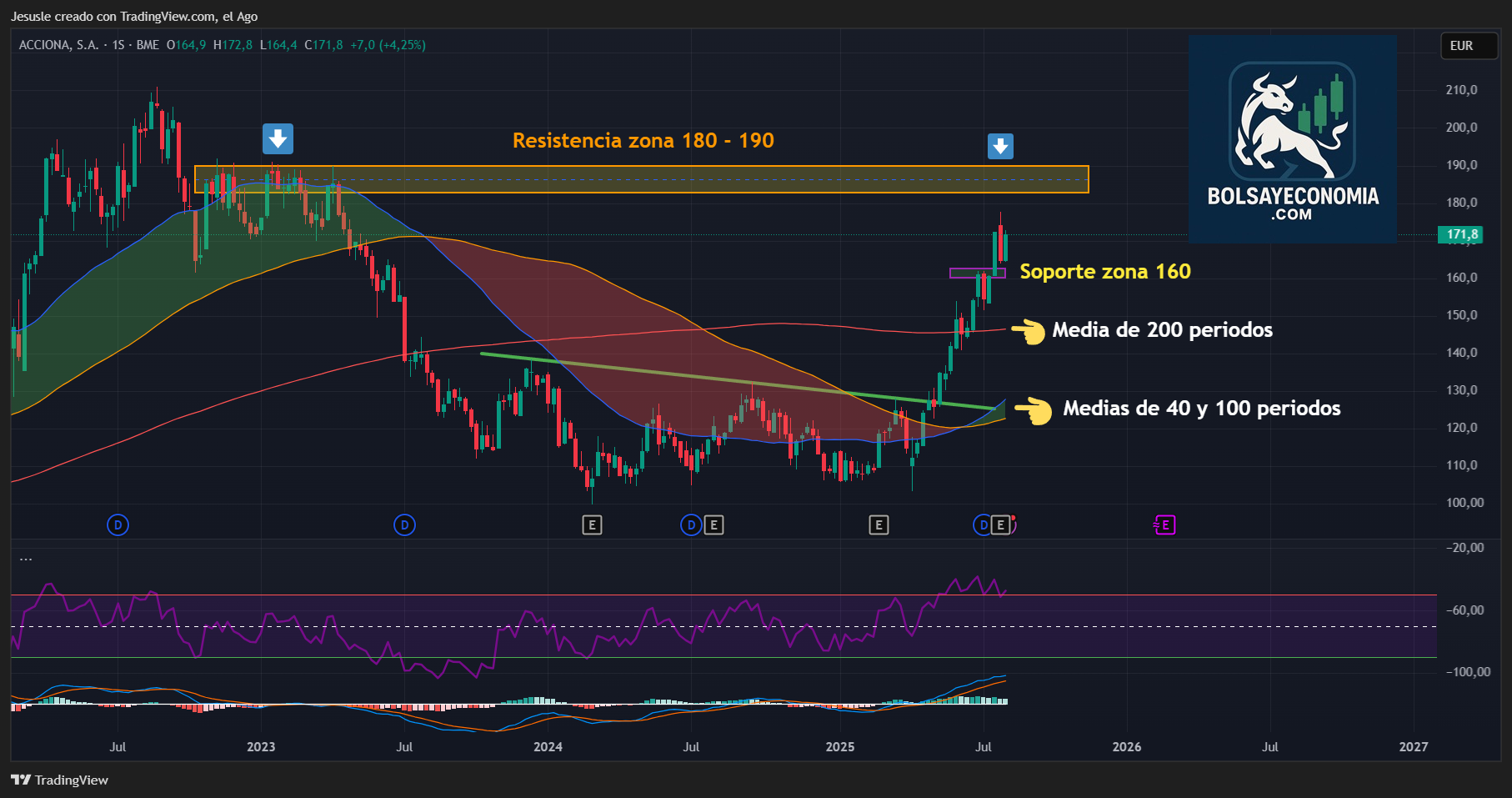Click the open value O164,9

[x=186, y=45]
